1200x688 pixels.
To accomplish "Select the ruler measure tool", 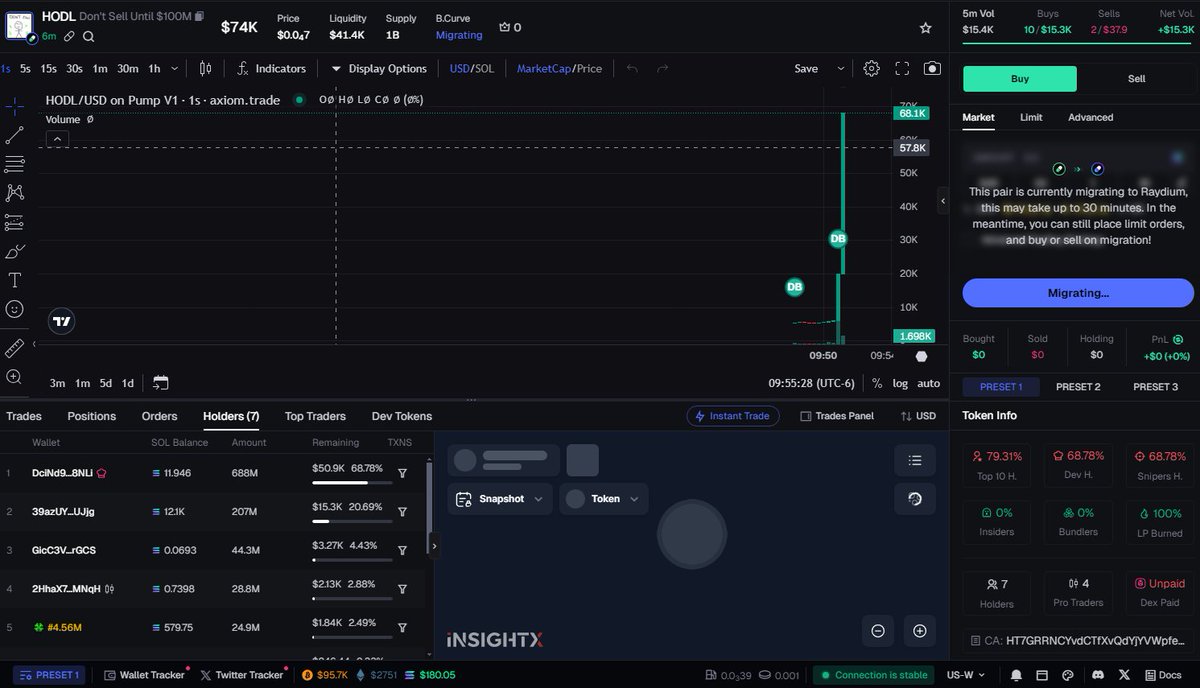I will [x=14, y=347].
